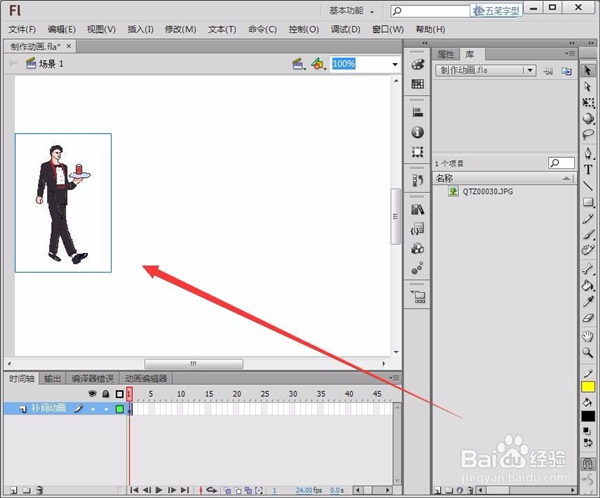Toggle Snap to Objects magnet button

588,464
